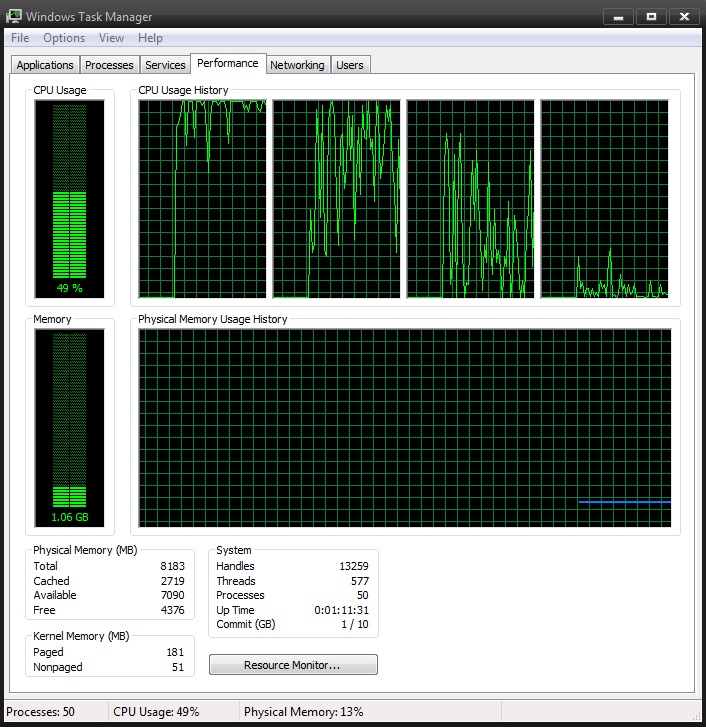This screenshot has height=727, width=706.
Task: Click the Available memory value 7090
Action: point(172,595)
